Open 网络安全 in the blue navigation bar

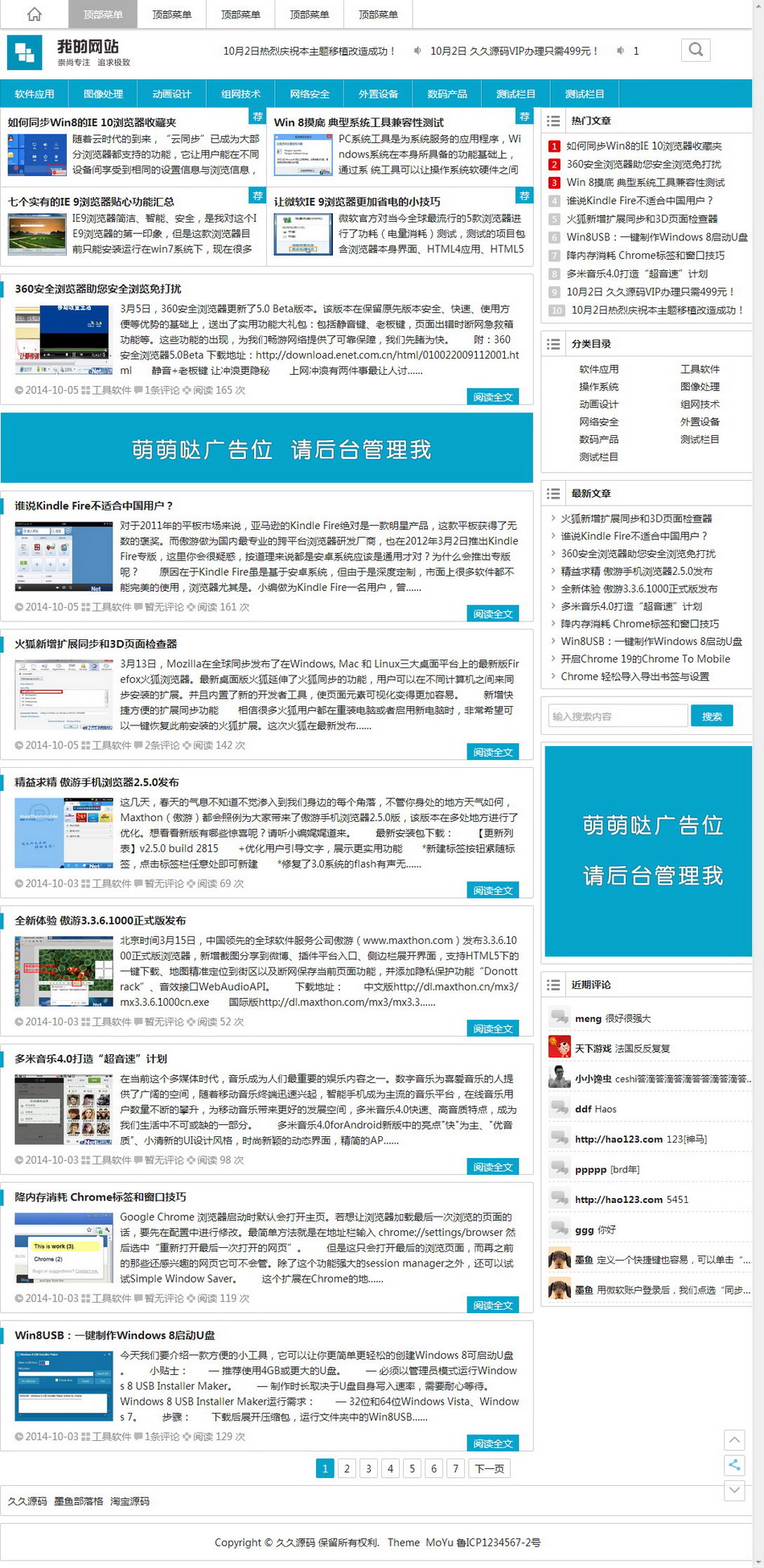(310, 94)
